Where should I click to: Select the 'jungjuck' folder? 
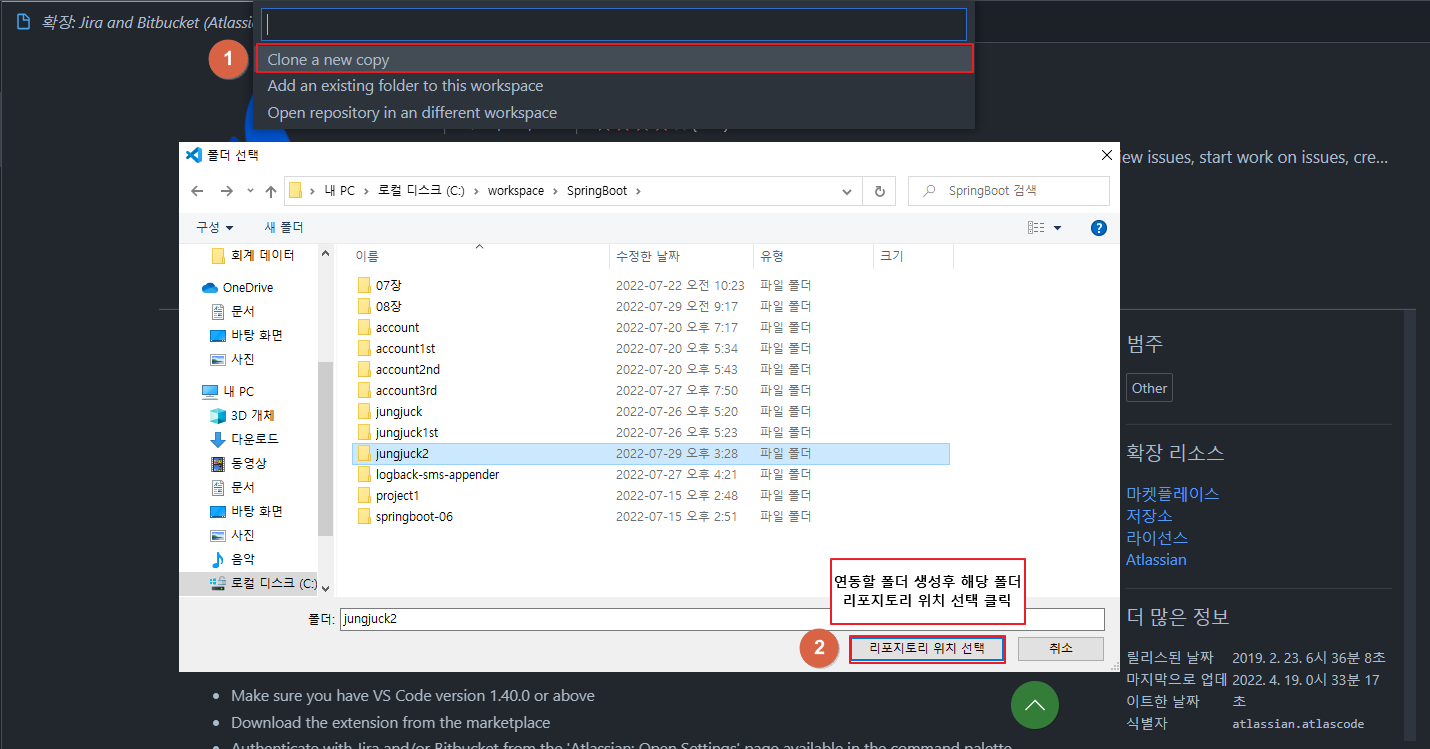click(399, 411)
